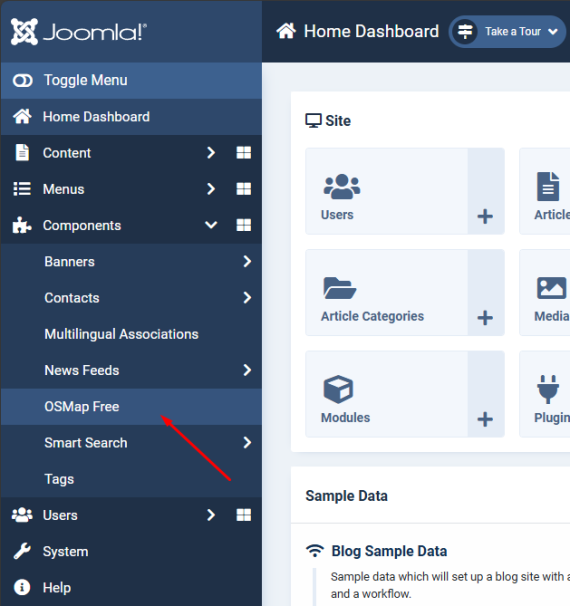Click the Help info icon
This screenshot has height=606, width=570.
tap(22, 587)
